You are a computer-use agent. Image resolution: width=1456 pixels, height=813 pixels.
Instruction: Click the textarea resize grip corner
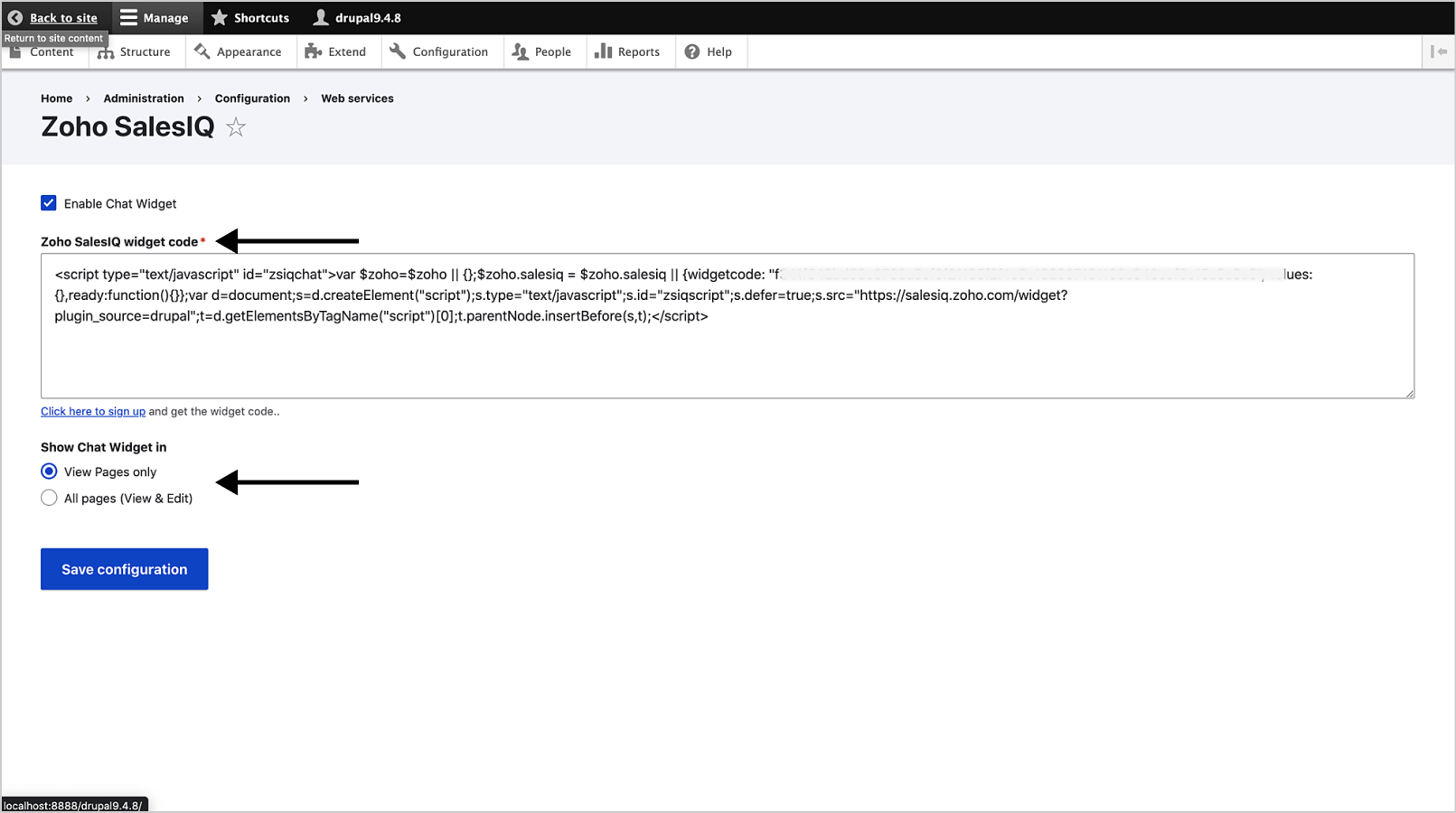1408,392
